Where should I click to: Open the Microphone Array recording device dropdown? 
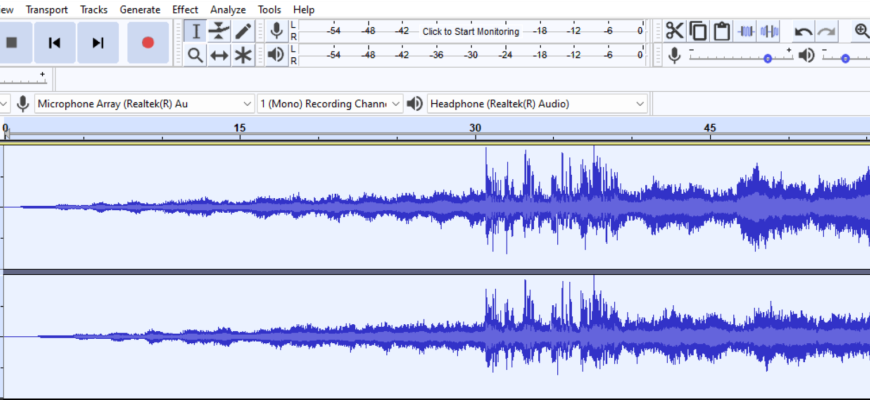[144, 103]
